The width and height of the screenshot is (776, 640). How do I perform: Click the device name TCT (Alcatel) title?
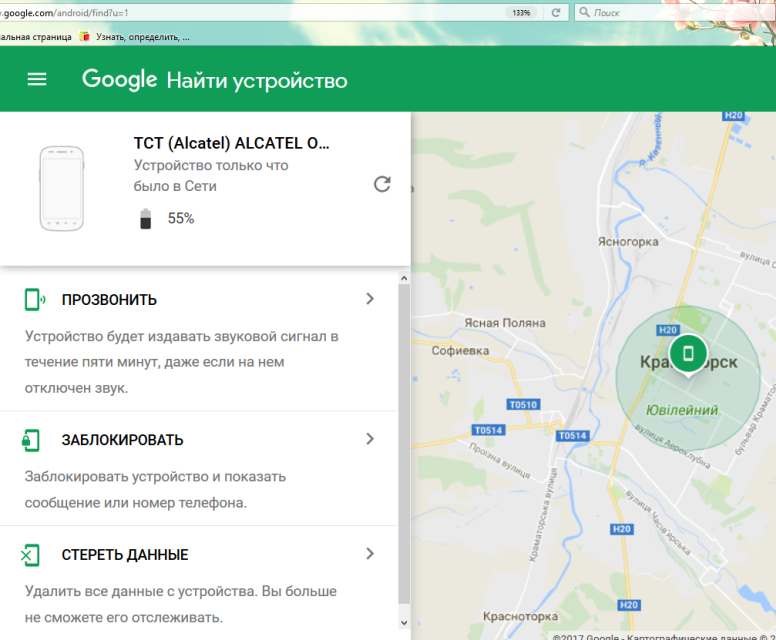[231, 143]
